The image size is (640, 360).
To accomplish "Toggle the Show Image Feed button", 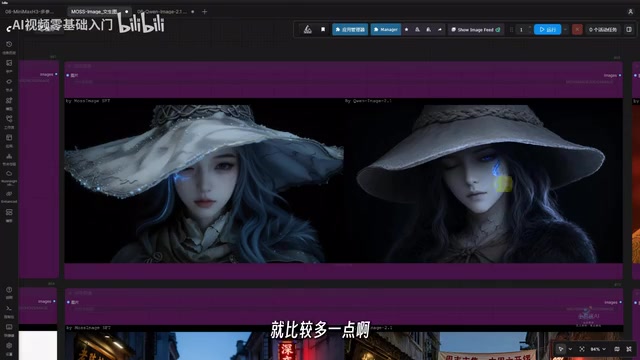I will [x=476, y=29].
